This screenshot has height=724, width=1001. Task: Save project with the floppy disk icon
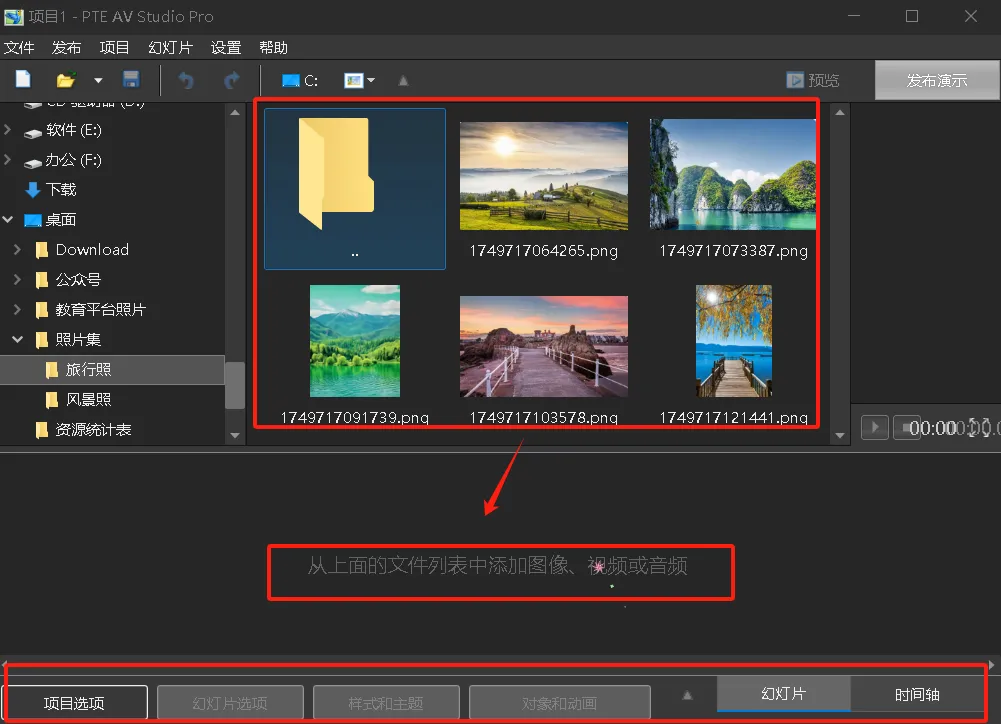[x=131, y=80]
